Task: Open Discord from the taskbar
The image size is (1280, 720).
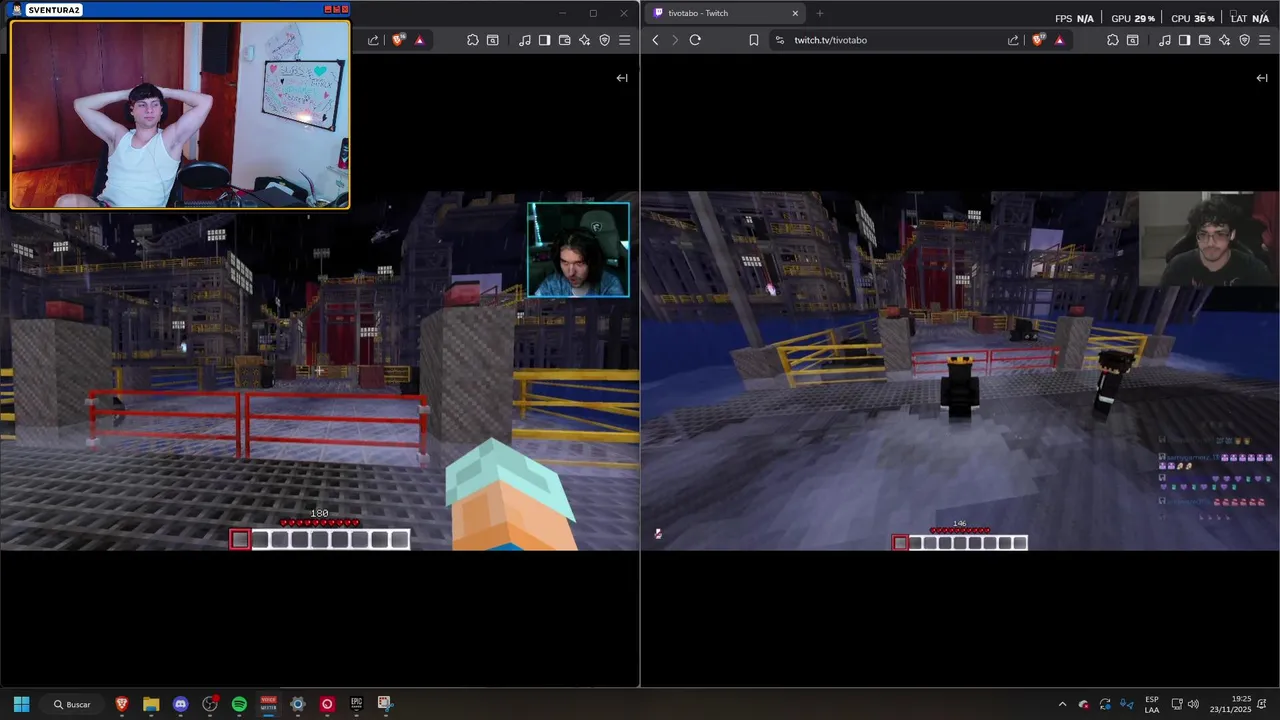Action: (180, 704)
